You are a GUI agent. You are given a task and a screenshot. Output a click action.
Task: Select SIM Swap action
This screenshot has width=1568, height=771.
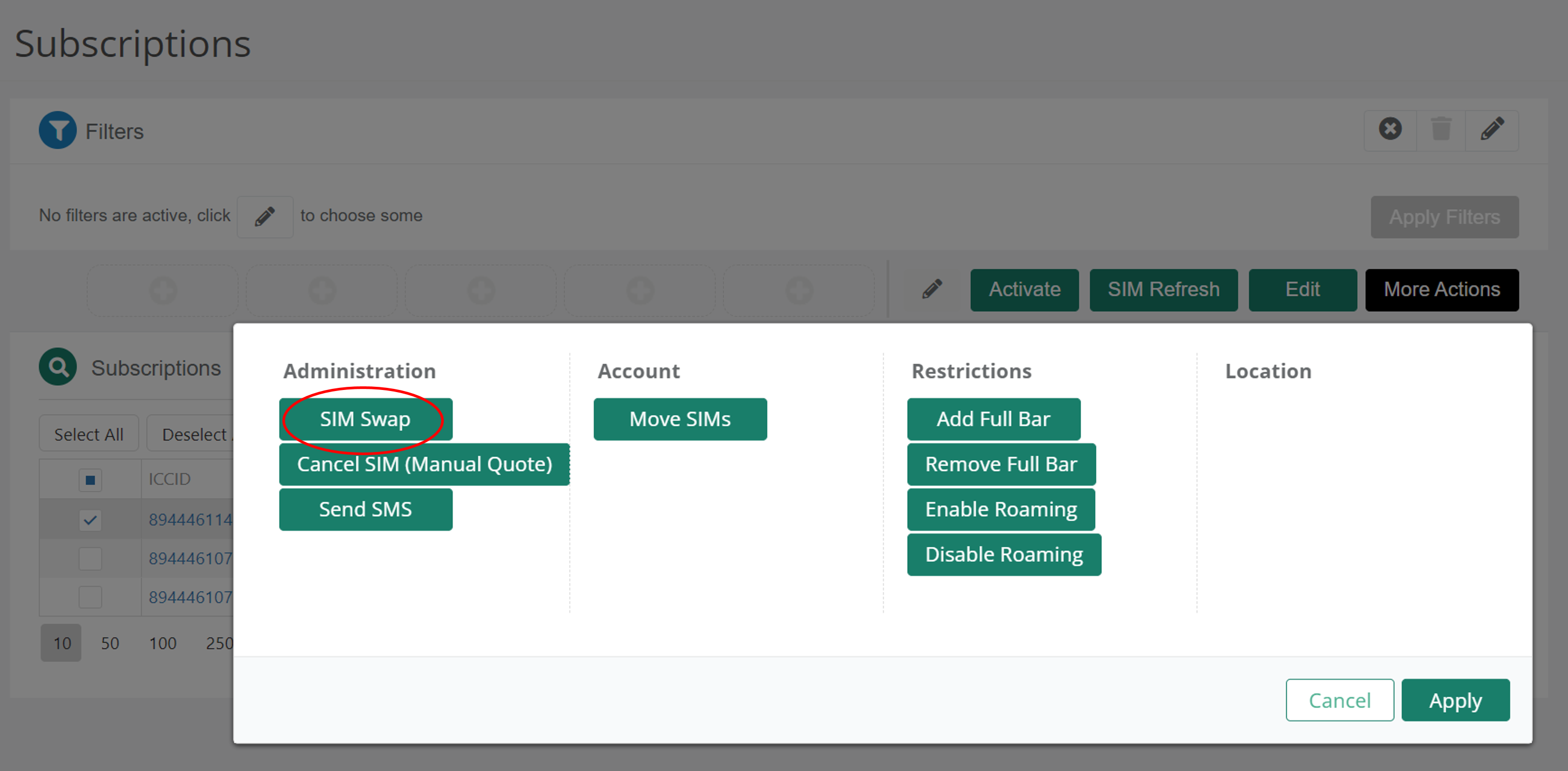(x=365, y=419)
